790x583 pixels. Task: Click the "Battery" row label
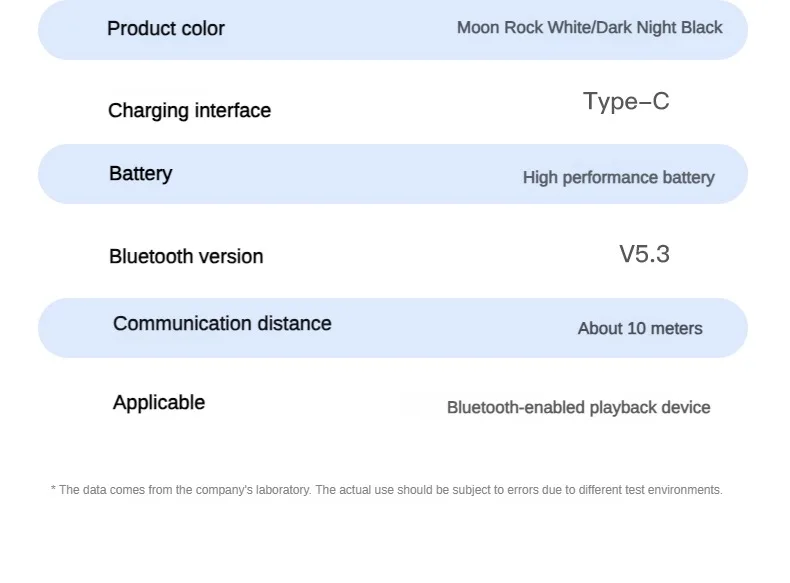140,174
